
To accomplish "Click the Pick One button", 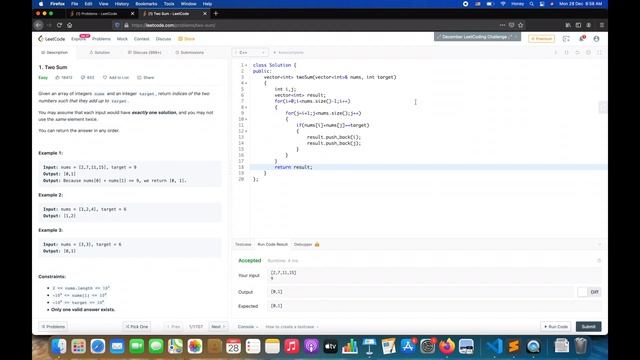I will pos(137,327).
